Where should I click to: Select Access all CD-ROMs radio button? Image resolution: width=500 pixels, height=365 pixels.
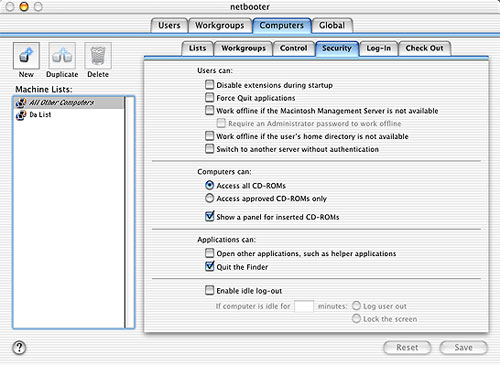(209, 185)
